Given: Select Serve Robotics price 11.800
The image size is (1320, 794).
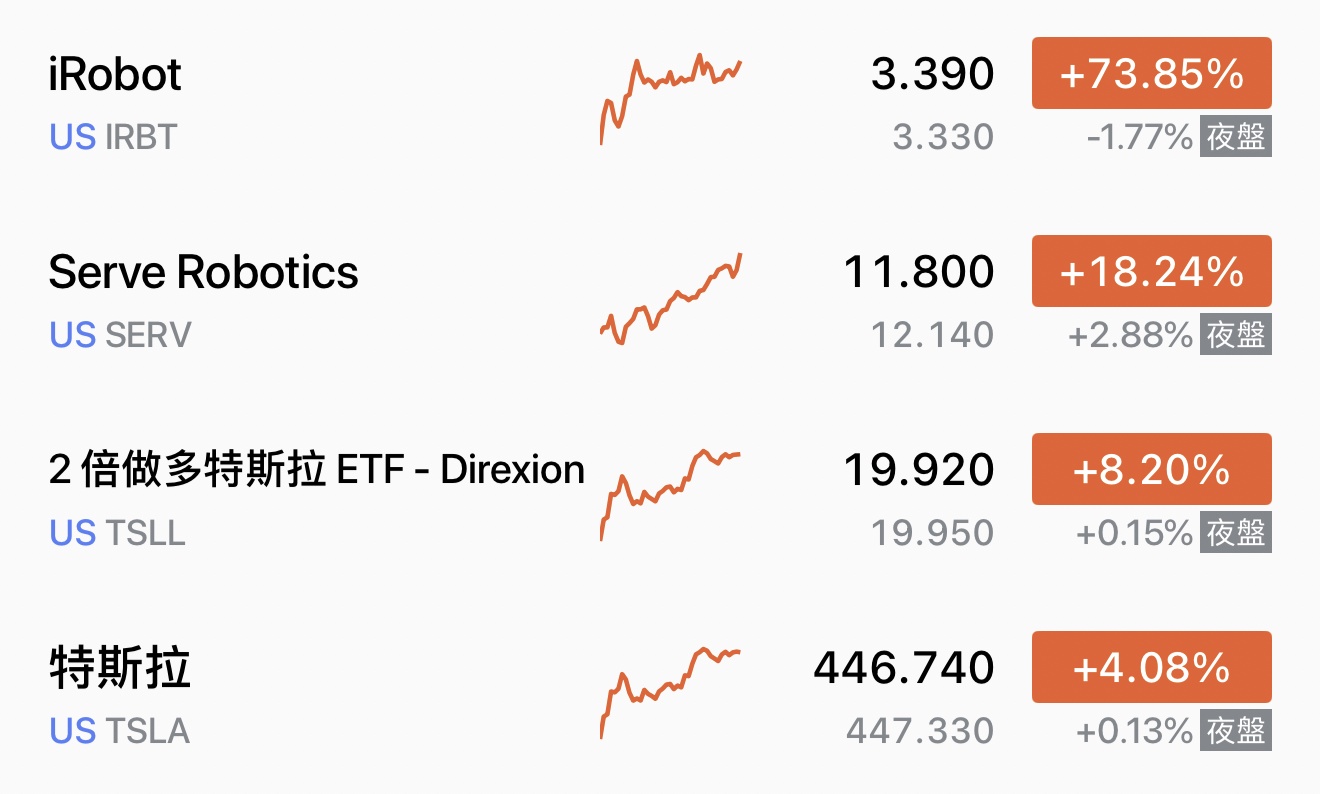Looking at the screenshot, I should click(919, 272).
